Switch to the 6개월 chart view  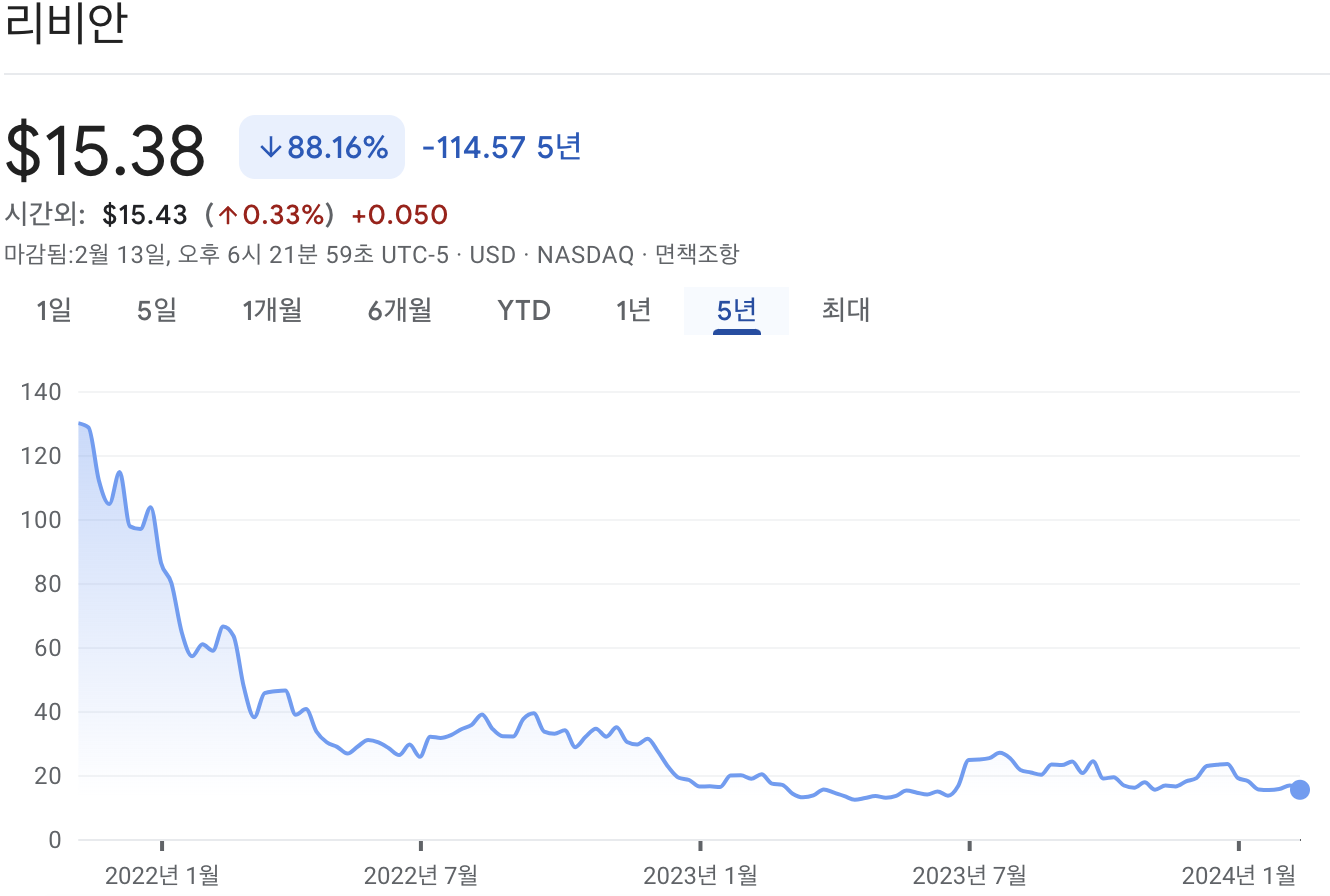398,311
